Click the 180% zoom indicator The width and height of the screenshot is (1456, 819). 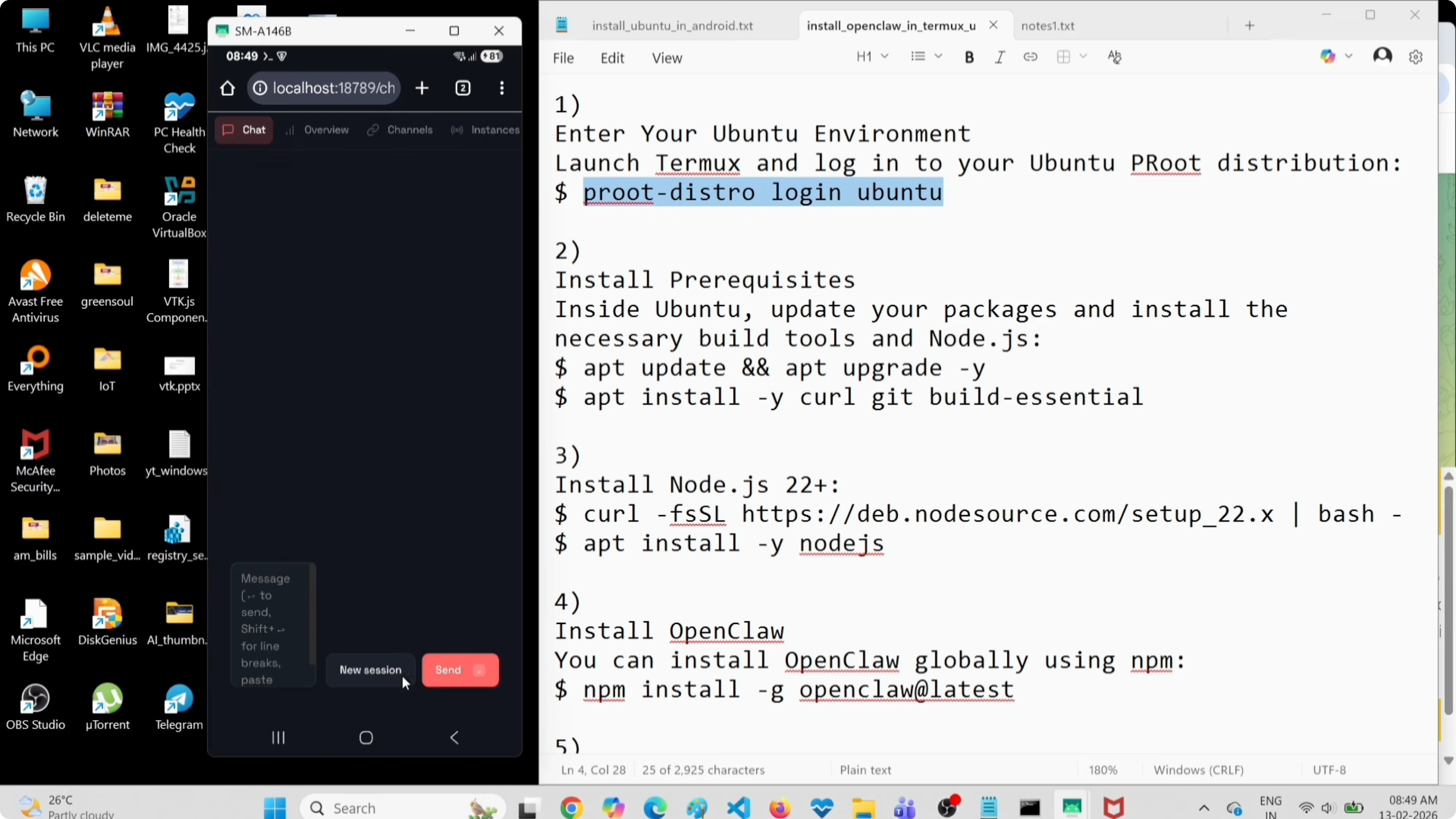tap(1103, 769)
